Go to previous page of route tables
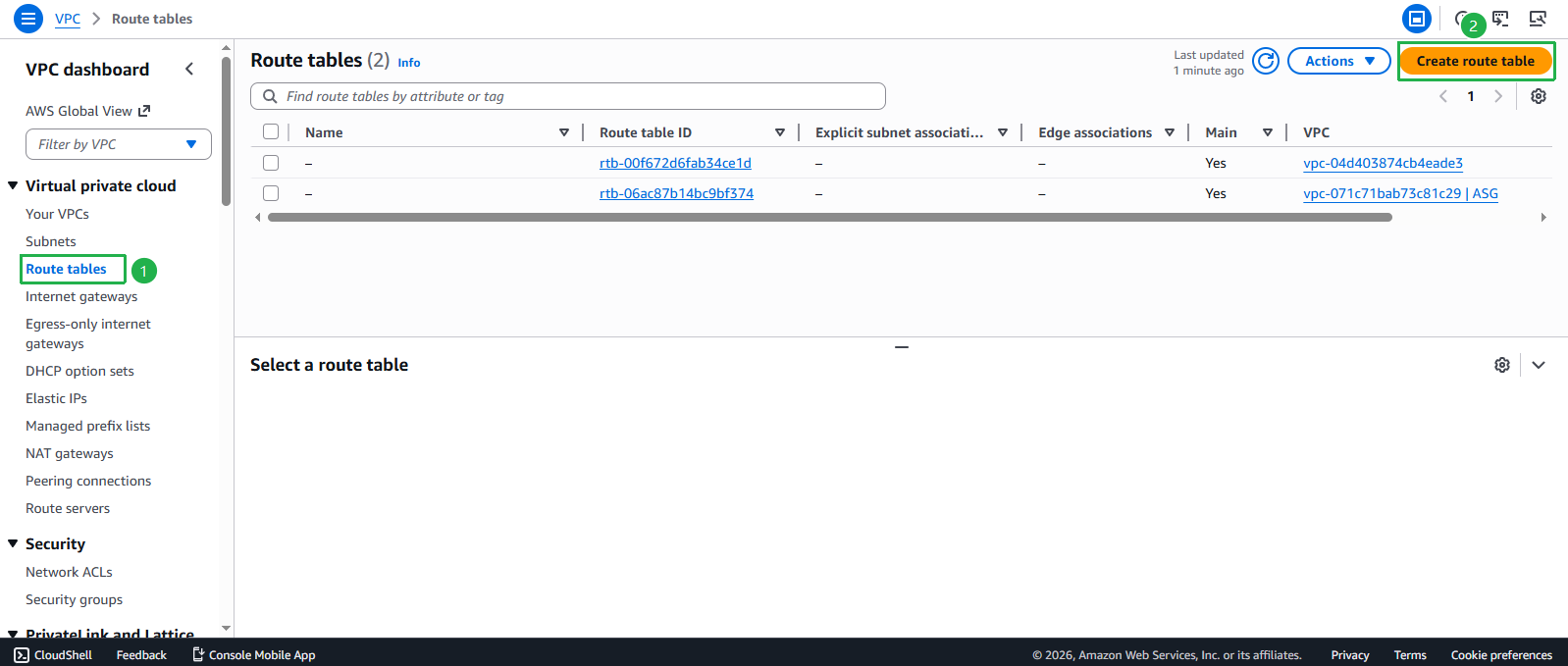The width and height of the screenshot is (1568, 666). 1443,96
